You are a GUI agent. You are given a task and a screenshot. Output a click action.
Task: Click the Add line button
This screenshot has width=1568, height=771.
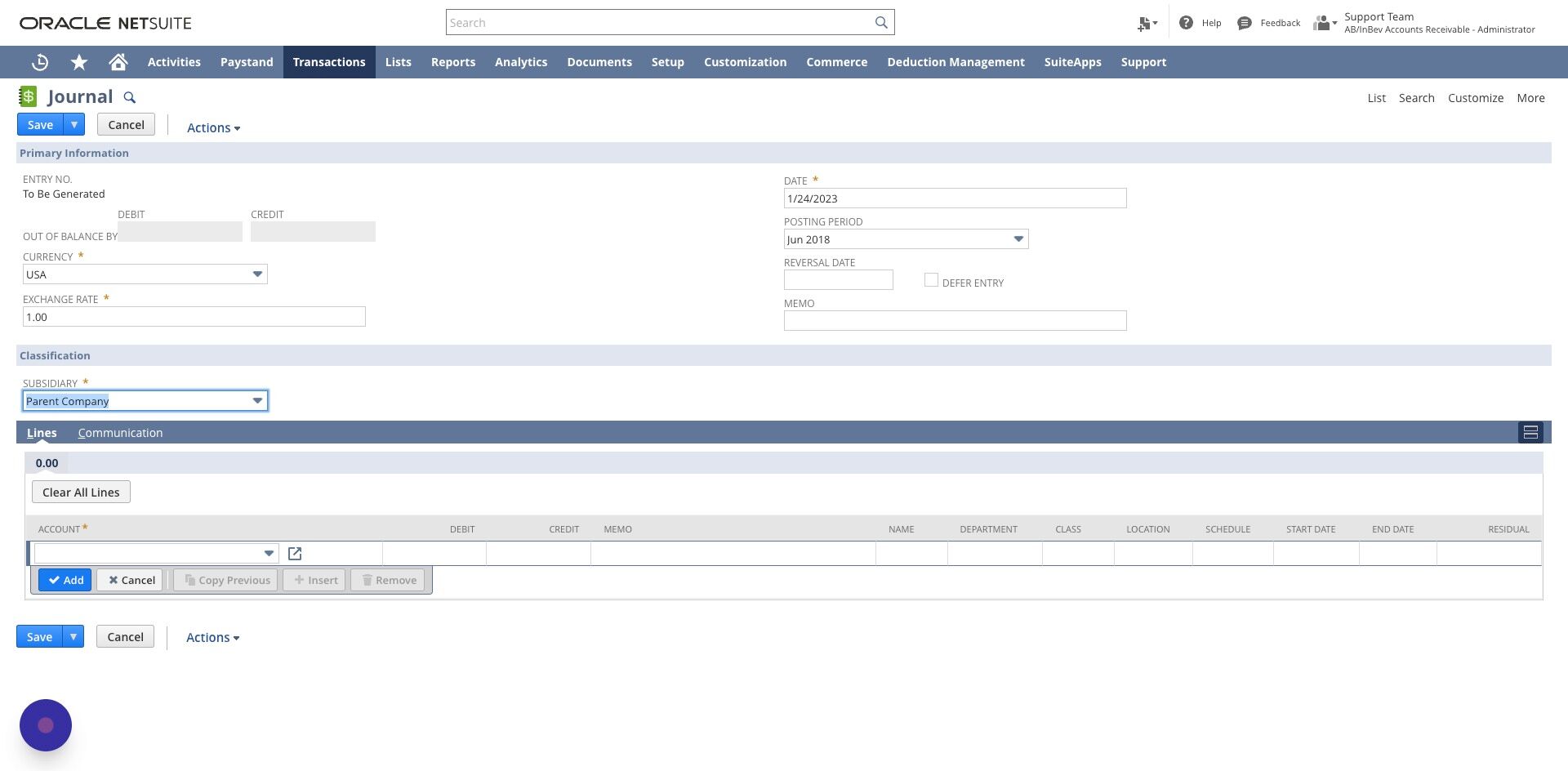(65, 580)
